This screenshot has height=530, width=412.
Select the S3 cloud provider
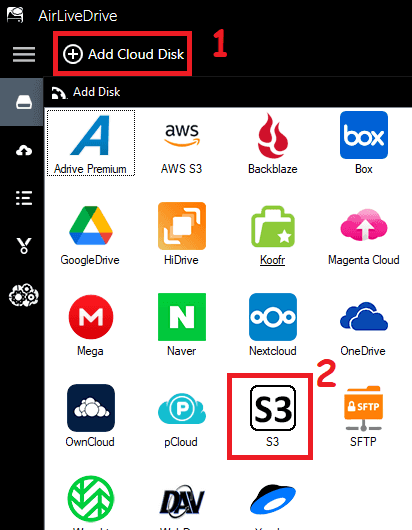click(272, 417)
